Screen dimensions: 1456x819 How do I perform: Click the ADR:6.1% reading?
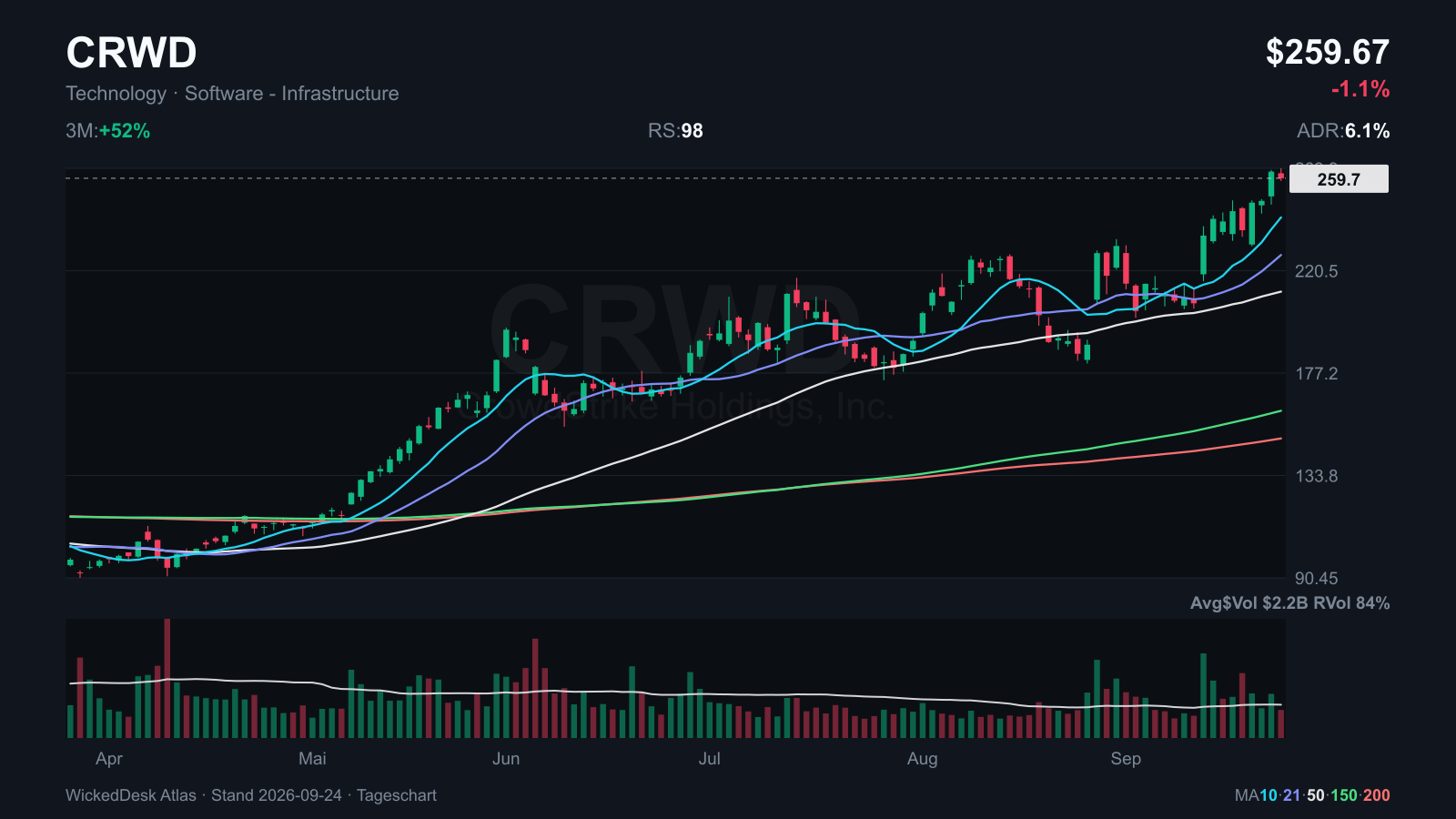1343,131
